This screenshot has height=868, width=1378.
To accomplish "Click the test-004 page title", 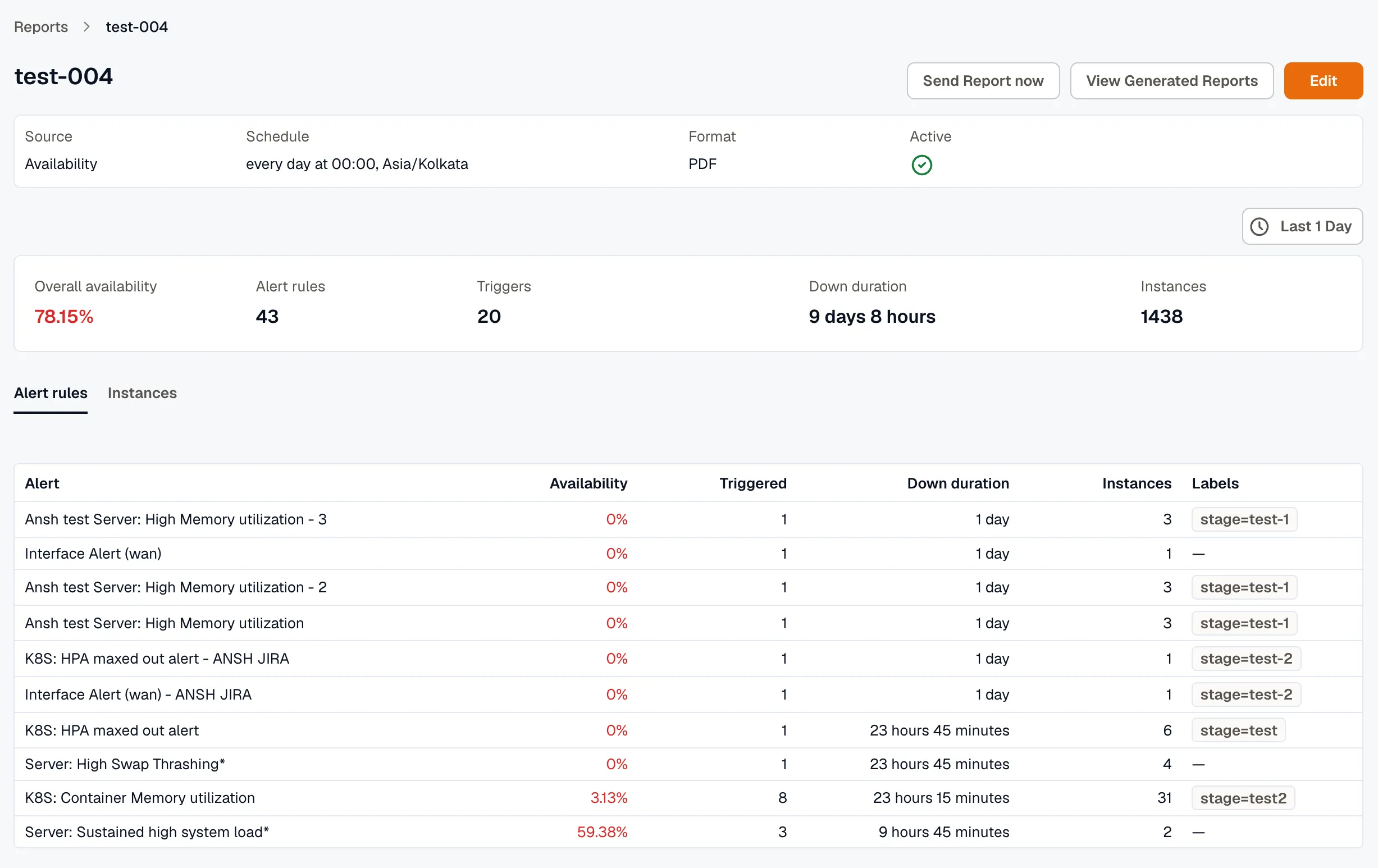I will (x=63, y=76).
